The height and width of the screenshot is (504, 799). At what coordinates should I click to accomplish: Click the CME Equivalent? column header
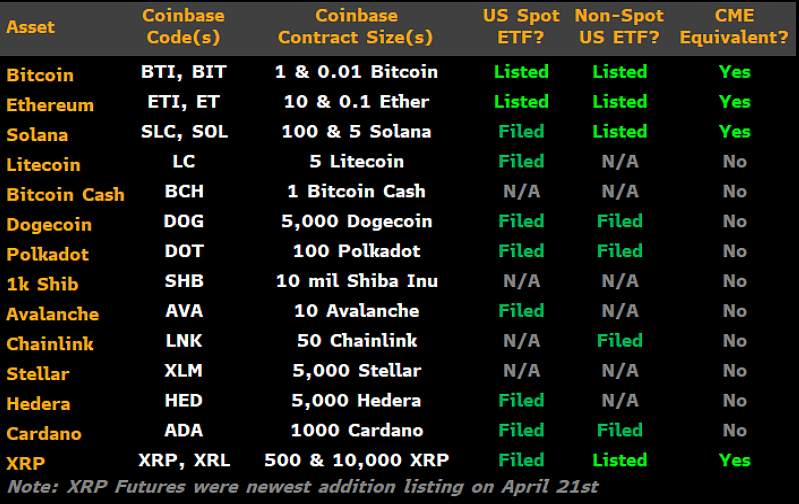[x=735, y=27]
